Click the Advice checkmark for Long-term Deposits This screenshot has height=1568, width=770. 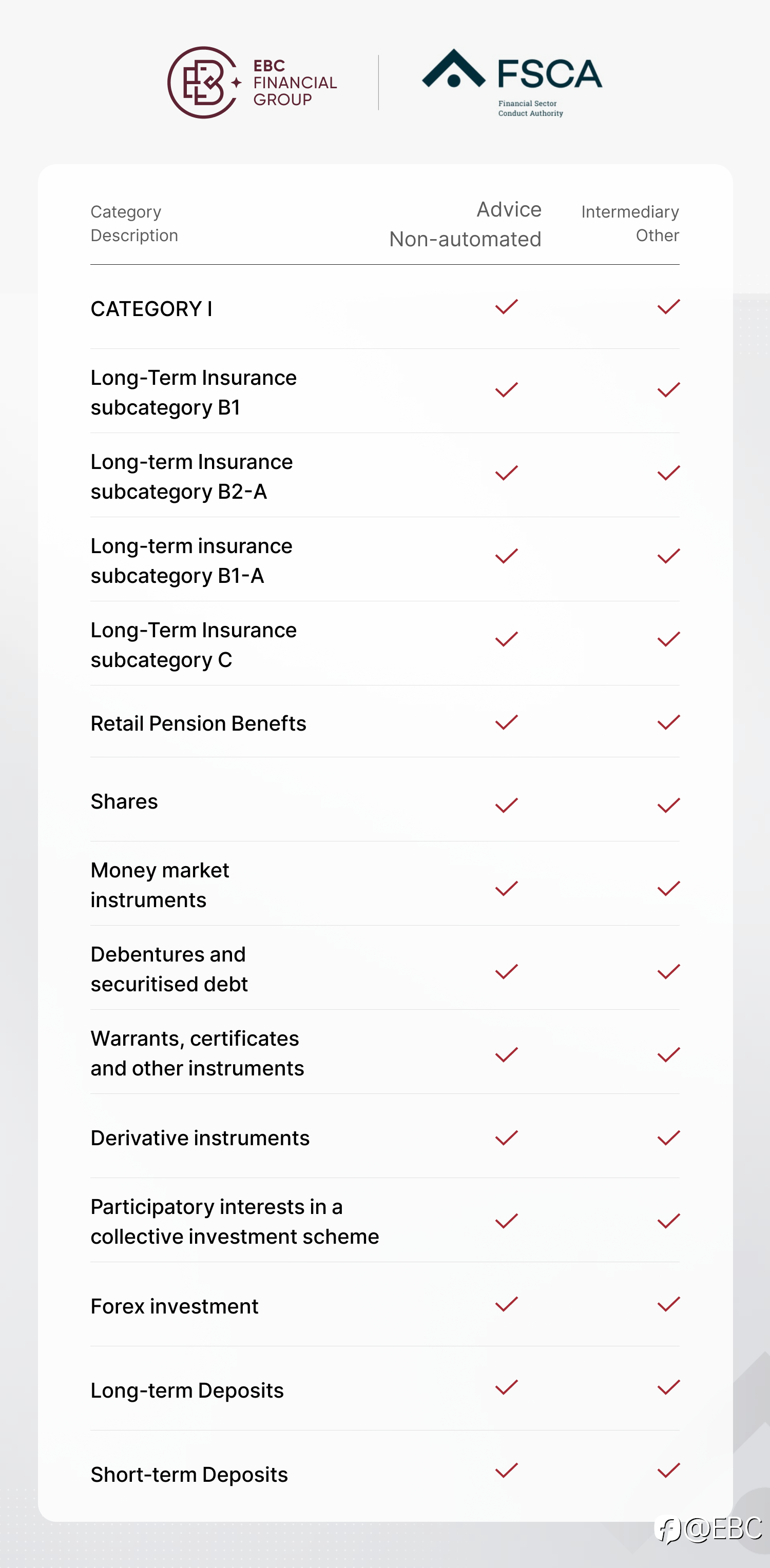click(x=506, y=1387)
